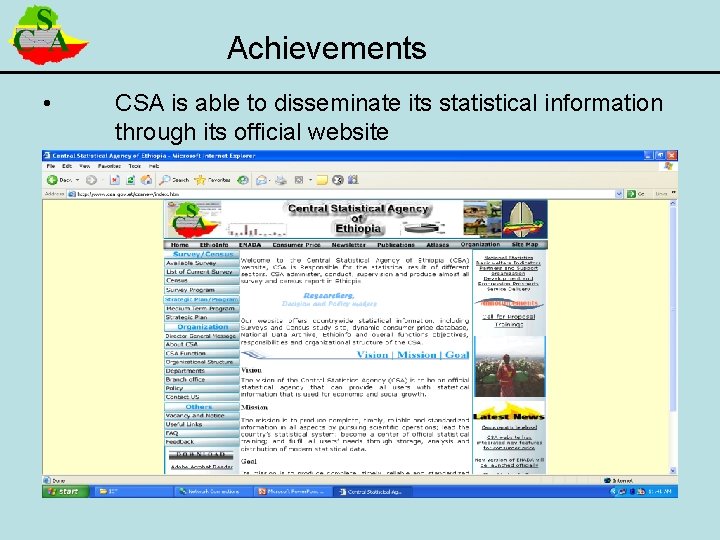Click the yellow Discuss folder toolbar icon
The image size is (720, 540).
coord(322,180)
